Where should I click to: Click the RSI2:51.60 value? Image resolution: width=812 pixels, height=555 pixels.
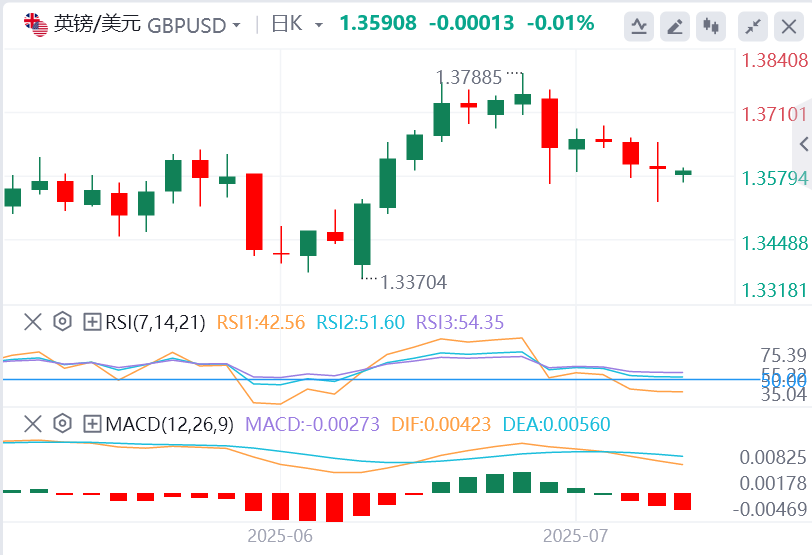click(360, 322)
